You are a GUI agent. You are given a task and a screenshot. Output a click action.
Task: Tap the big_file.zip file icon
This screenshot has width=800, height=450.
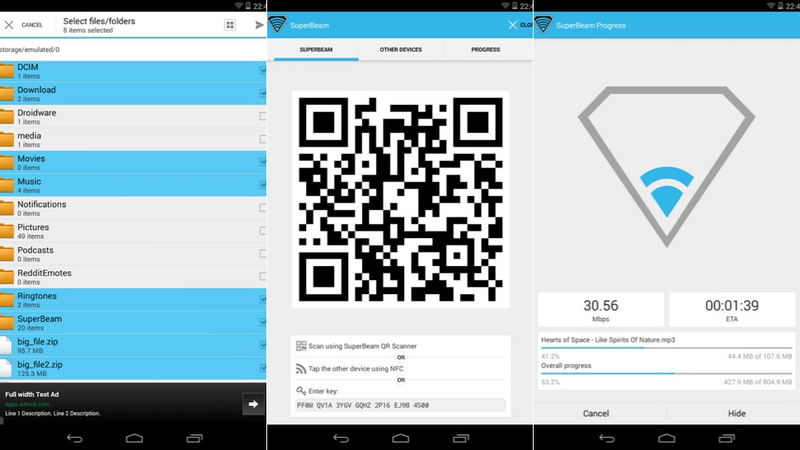[6, 345]
